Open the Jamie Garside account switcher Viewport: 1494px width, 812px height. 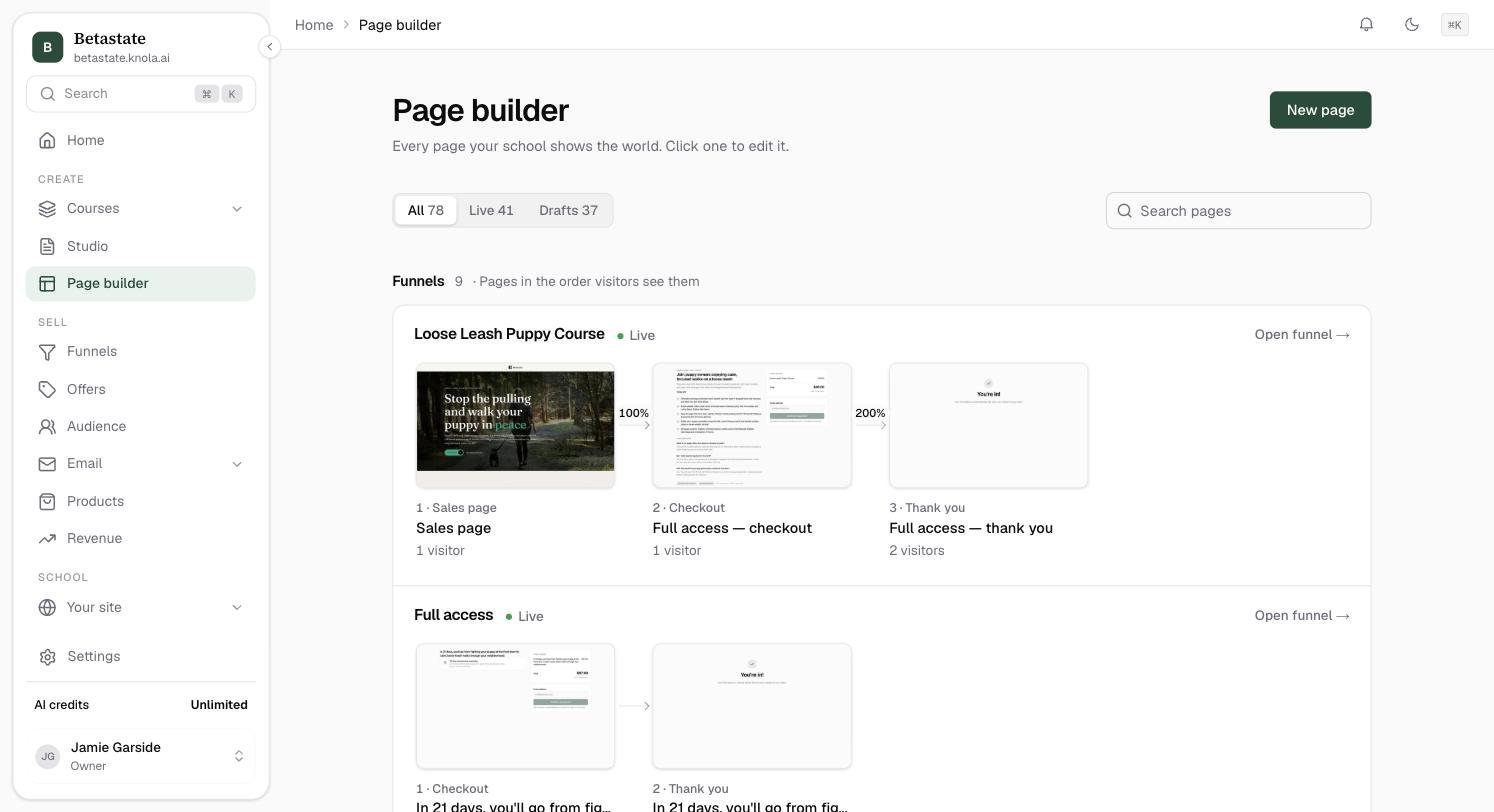pos(141,756)
